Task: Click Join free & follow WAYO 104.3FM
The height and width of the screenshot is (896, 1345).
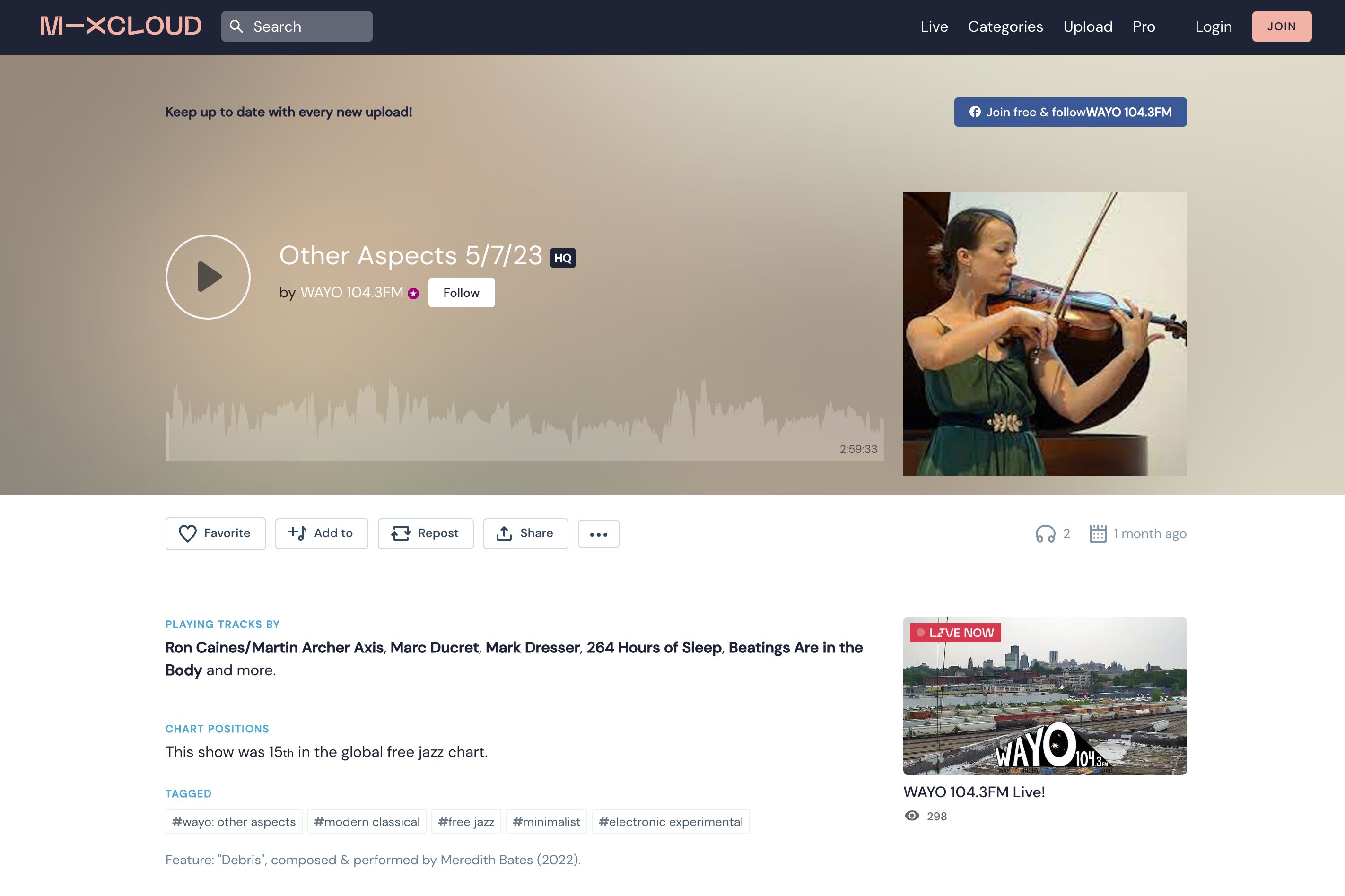Action: [1070, 112]
